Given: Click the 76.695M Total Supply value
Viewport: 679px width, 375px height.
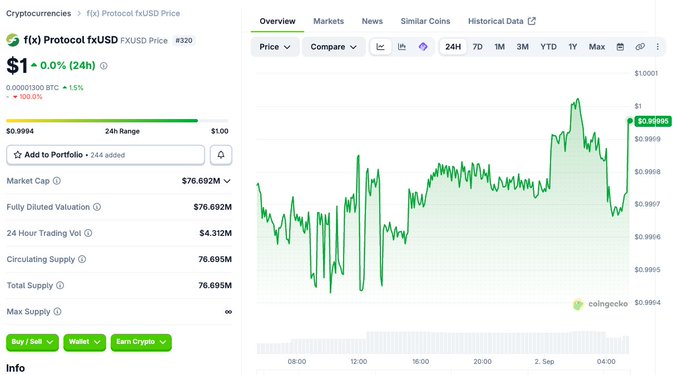Looking at the screenshot, I should 215,285.
